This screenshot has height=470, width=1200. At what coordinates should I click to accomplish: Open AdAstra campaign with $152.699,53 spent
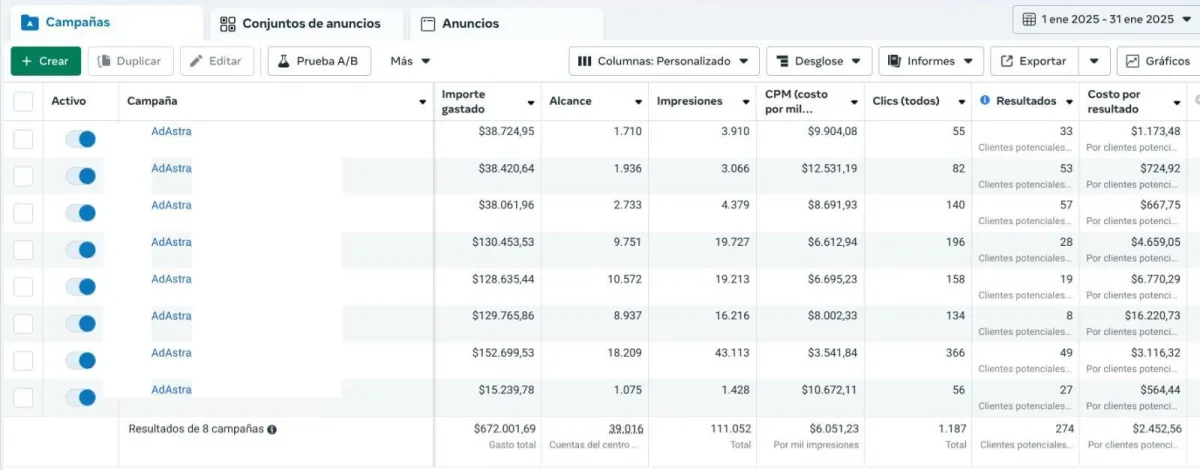pos(171,353)
